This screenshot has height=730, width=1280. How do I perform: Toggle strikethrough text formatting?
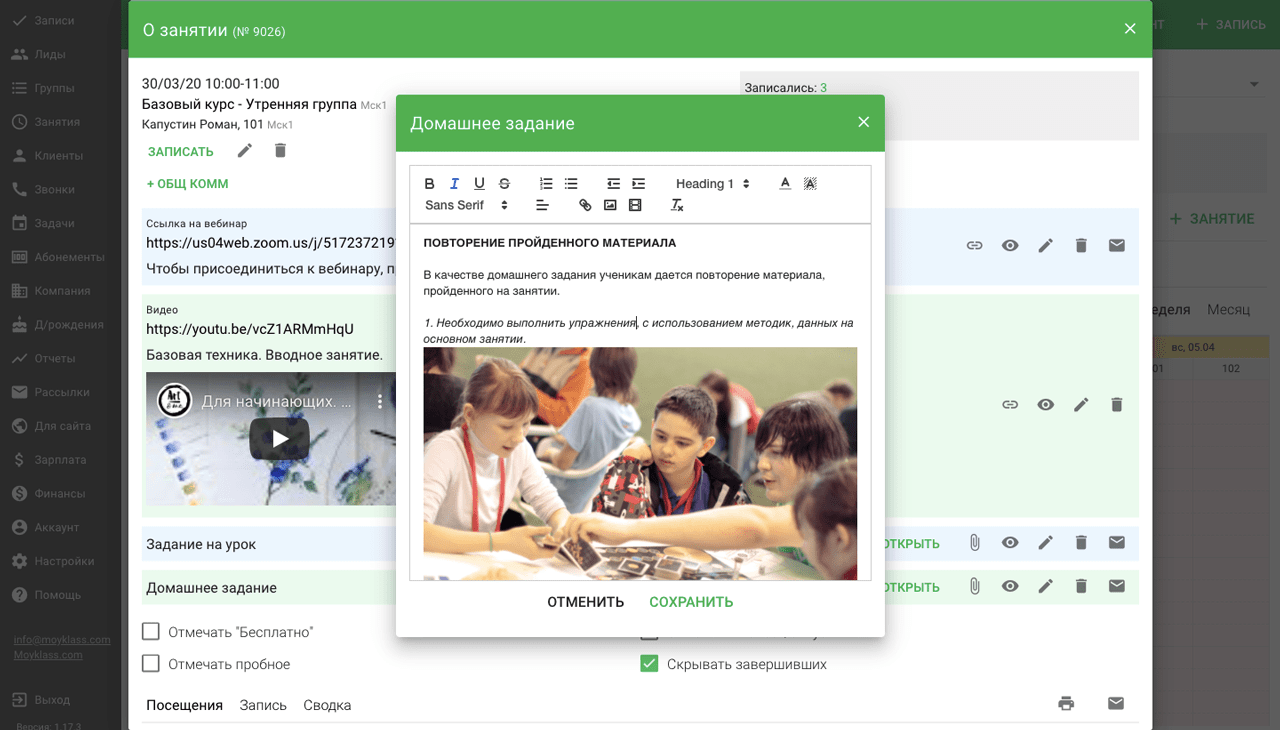click(504, 184)
